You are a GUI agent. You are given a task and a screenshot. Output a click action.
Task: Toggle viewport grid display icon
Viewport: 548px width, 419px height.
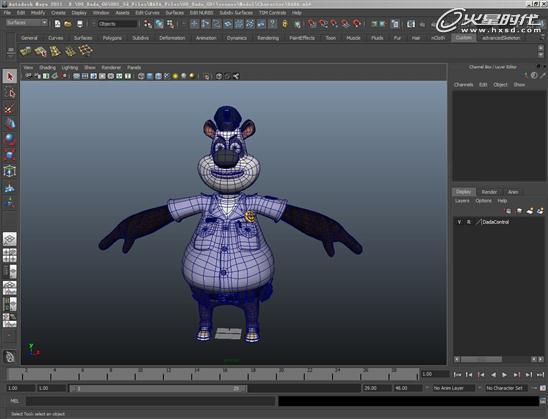77,76
